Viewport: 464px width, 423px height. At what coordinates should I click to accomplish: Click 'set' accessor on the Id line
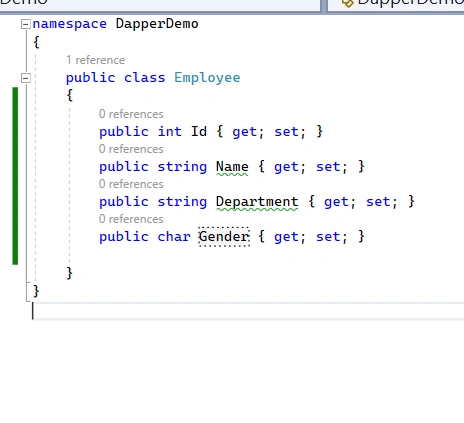click(286, 132)
